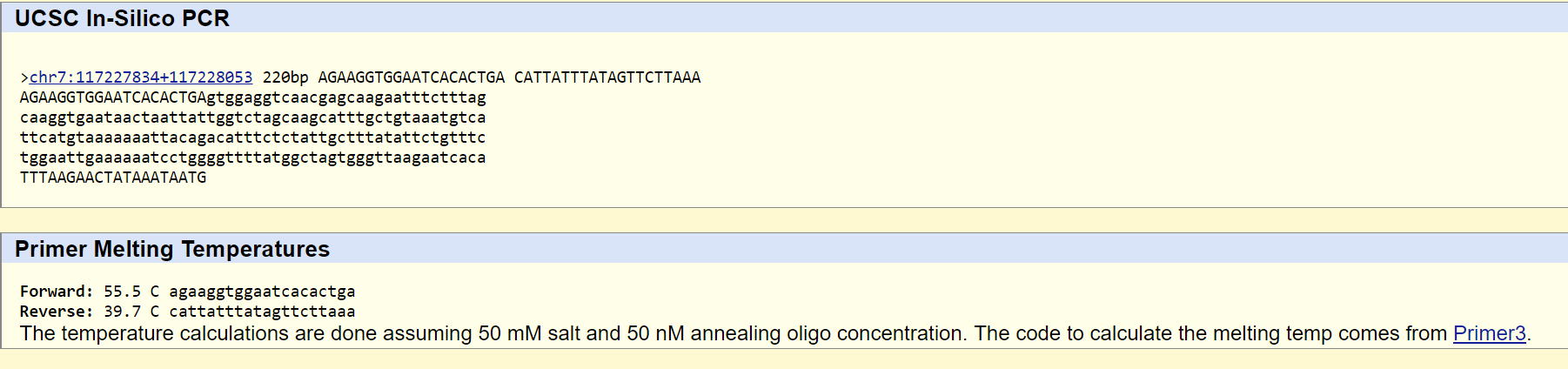This screenshot has height=369, width=1568.
Task: Click the final sequence line TTTAAGAACTATAAATAATG
Action: tap(113, 178)
